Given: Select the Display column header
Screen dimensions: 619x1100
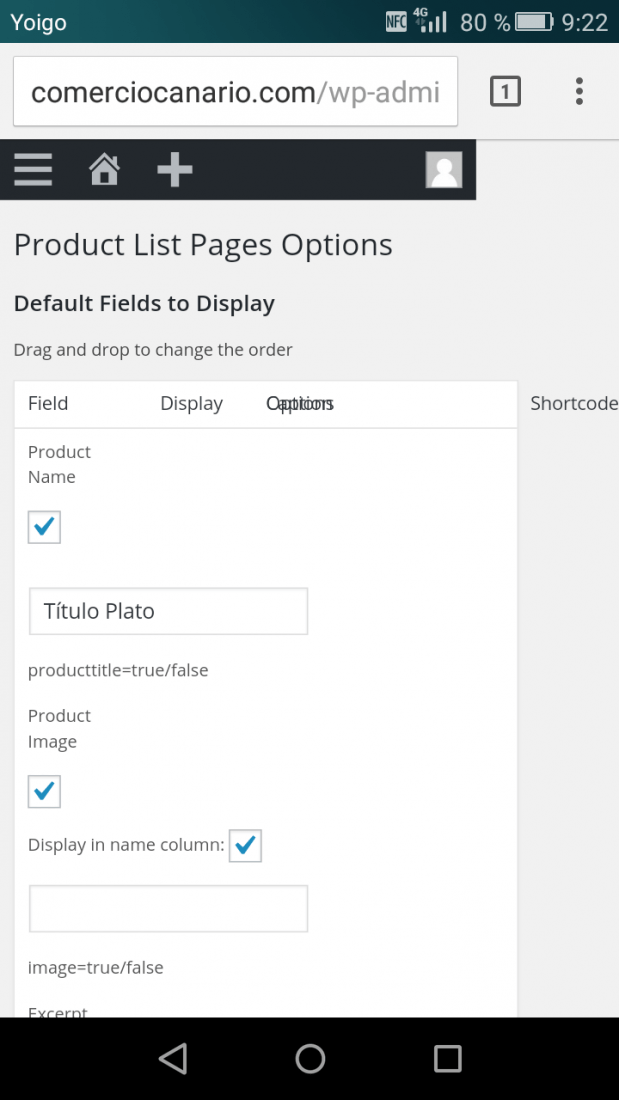Looking at the screenshot, I should coord(192,403).
